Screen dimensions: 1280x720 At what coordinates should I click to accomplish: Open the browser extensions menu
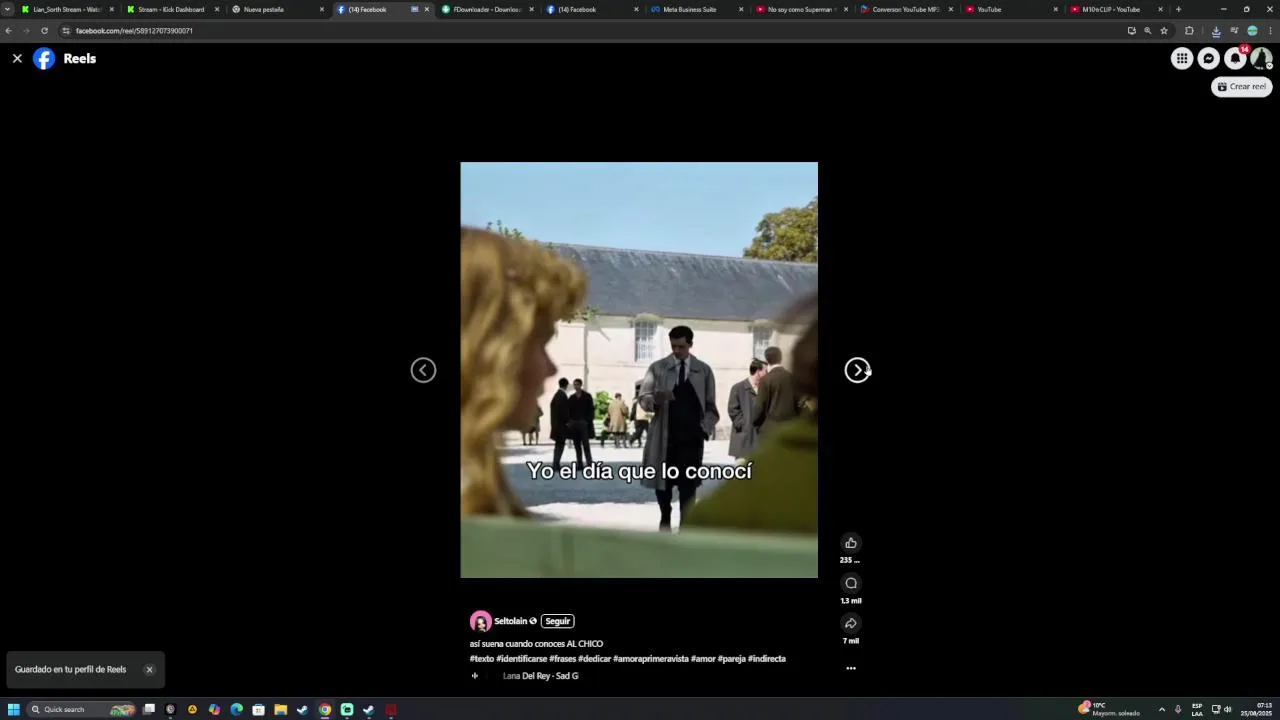pyautogui.click(x=1189, y=31)
